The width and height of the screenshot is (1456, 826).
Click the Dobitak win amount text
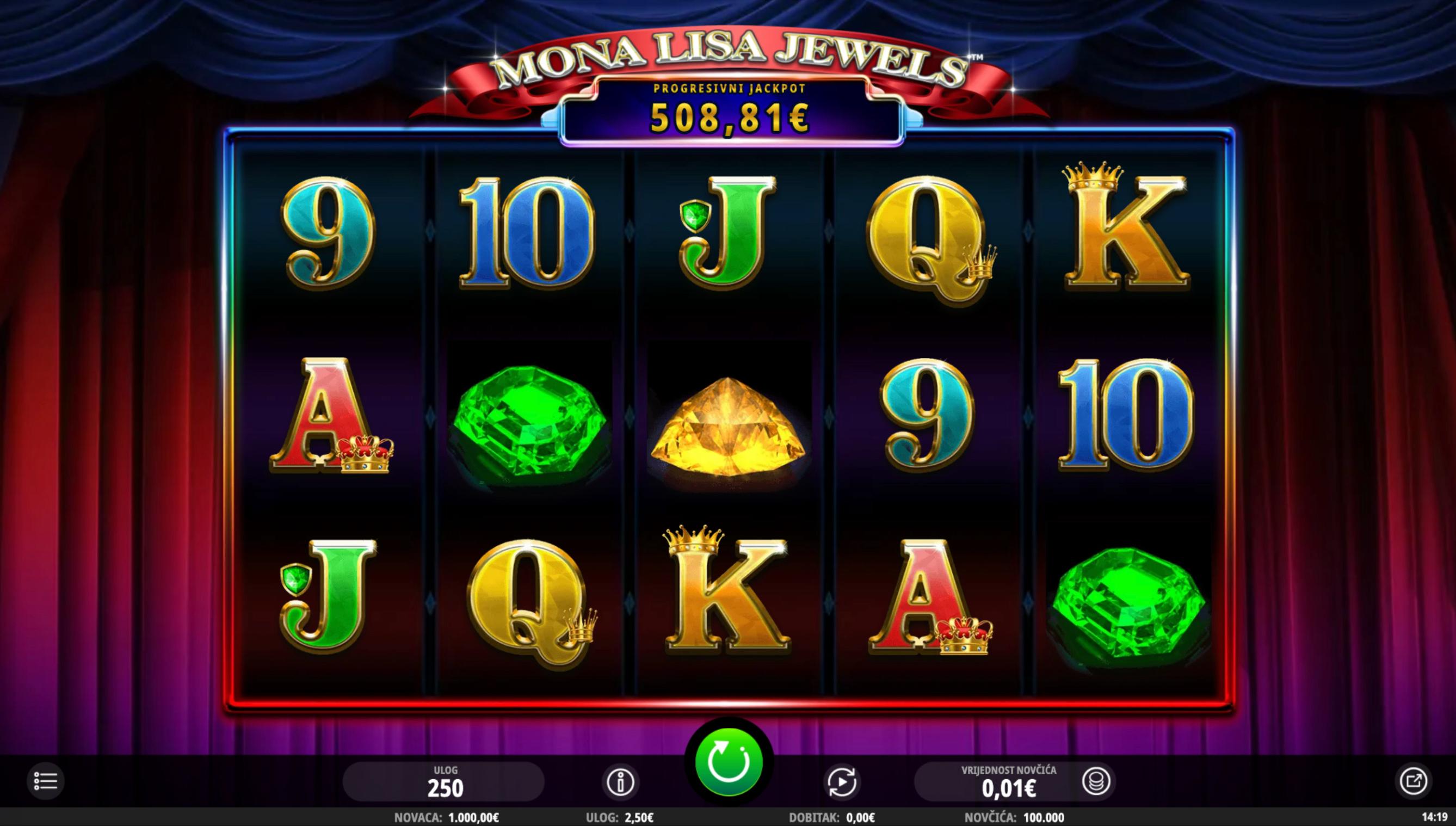(832, 817)
